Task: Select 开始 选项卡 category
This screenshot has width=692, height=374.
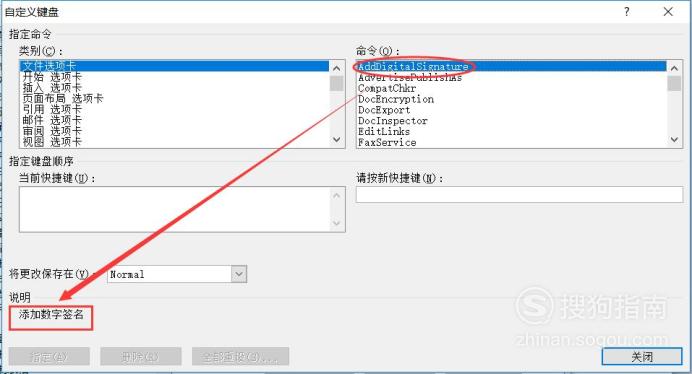Action: 174,77
